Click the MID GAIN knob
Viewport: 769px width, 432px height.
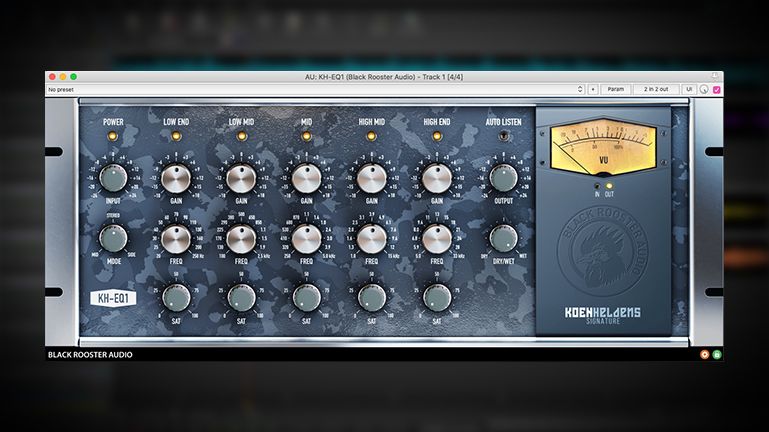(x=307, y=178)
